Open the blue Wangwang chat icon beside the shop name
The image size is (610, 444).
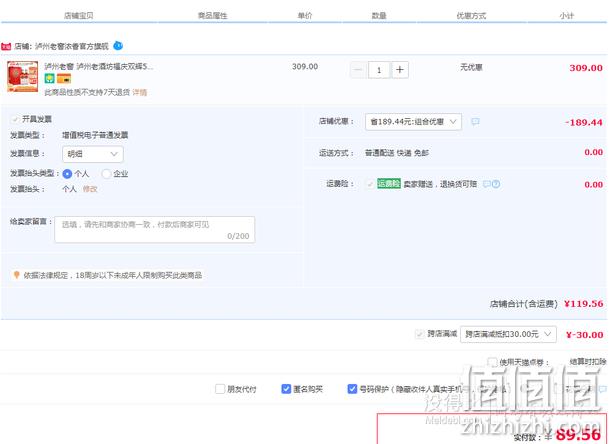point(118,46)
